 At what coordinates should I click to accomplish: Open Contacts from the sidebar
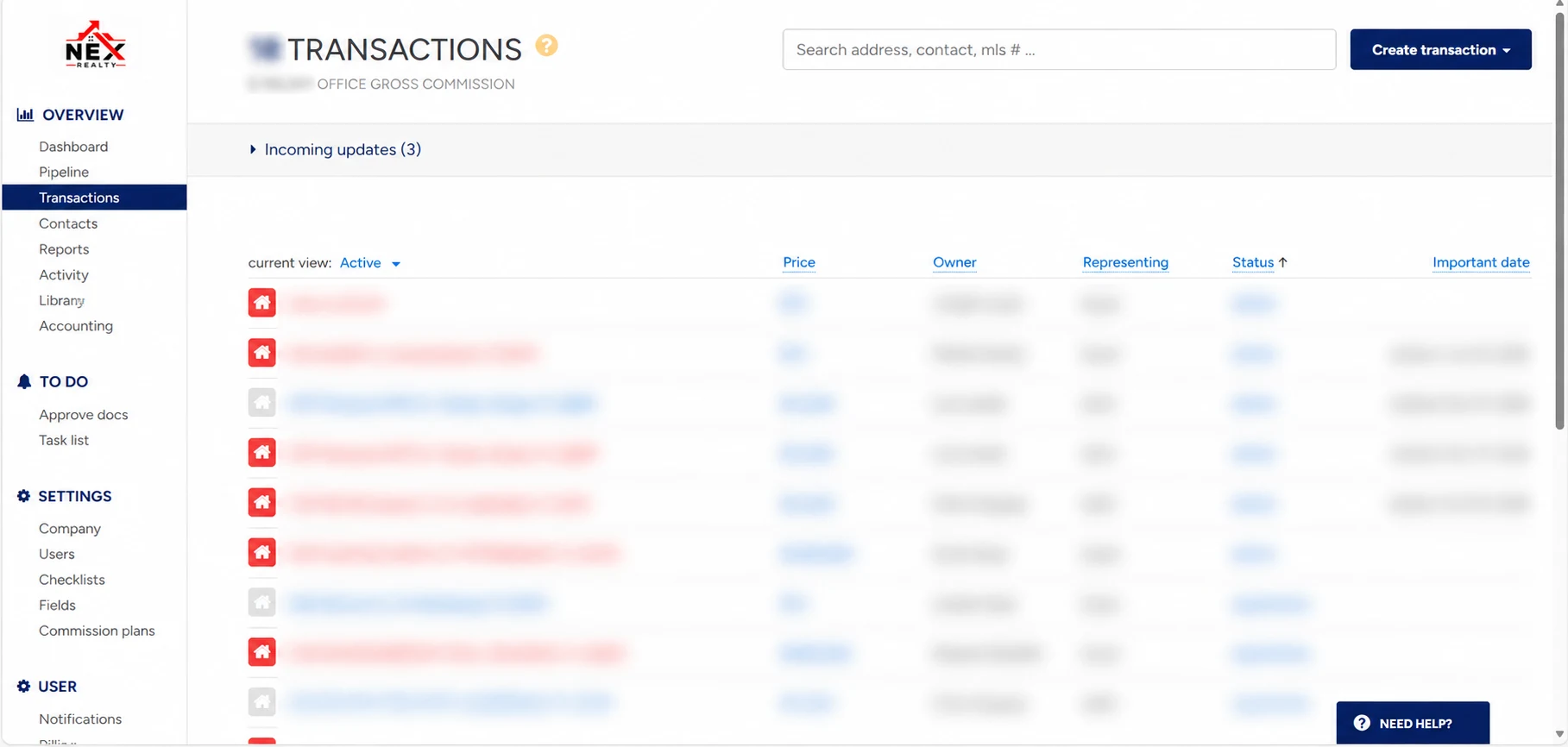tap(68, 223)
